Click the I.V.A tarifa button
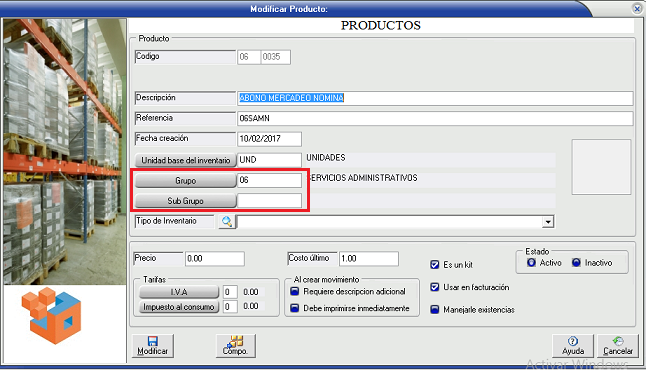646x370 pixels. pyautogui.click(x=179, y=292)
